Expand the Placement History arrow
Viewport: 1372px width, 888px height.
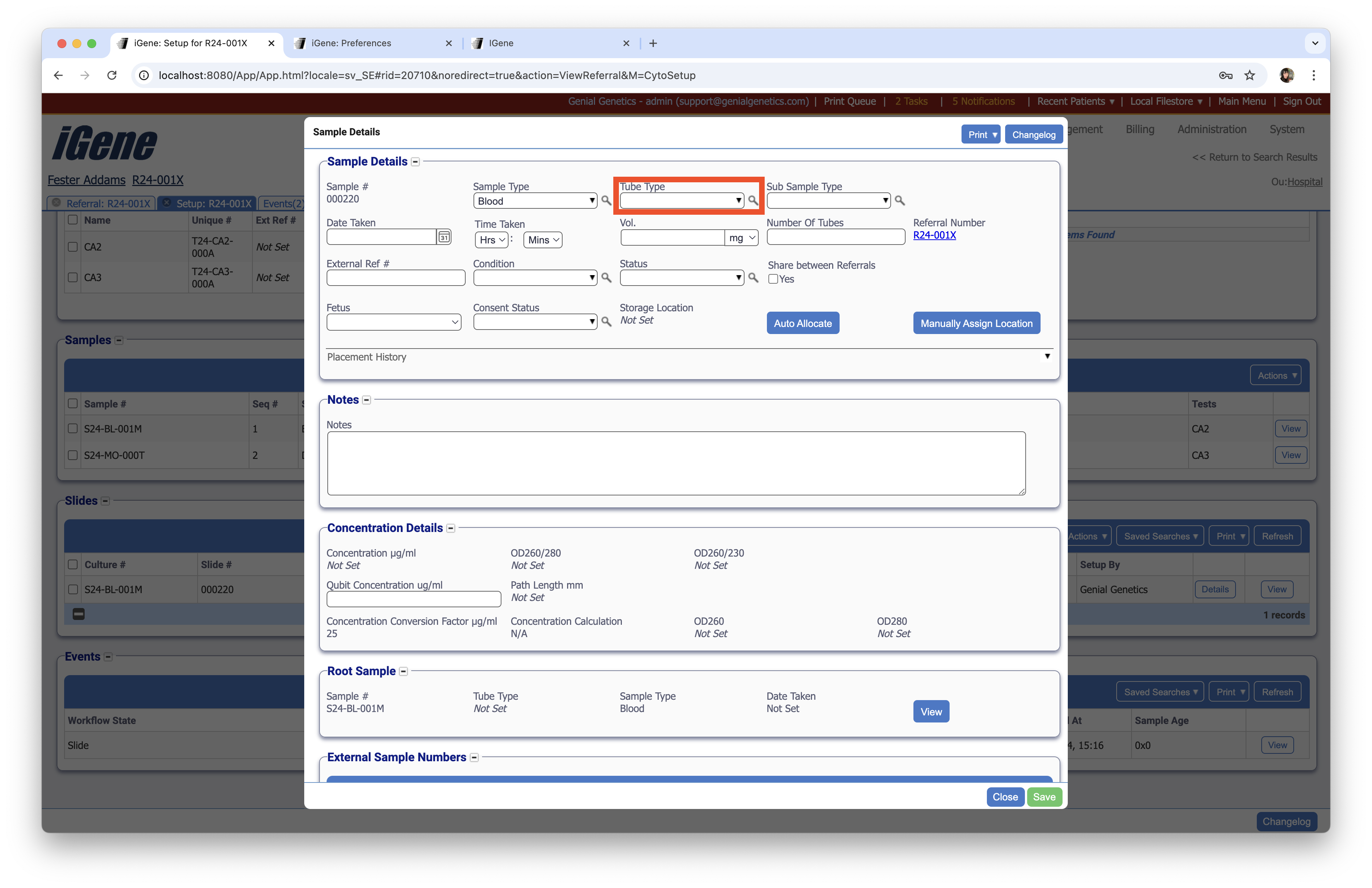[x=1047, y=357]
